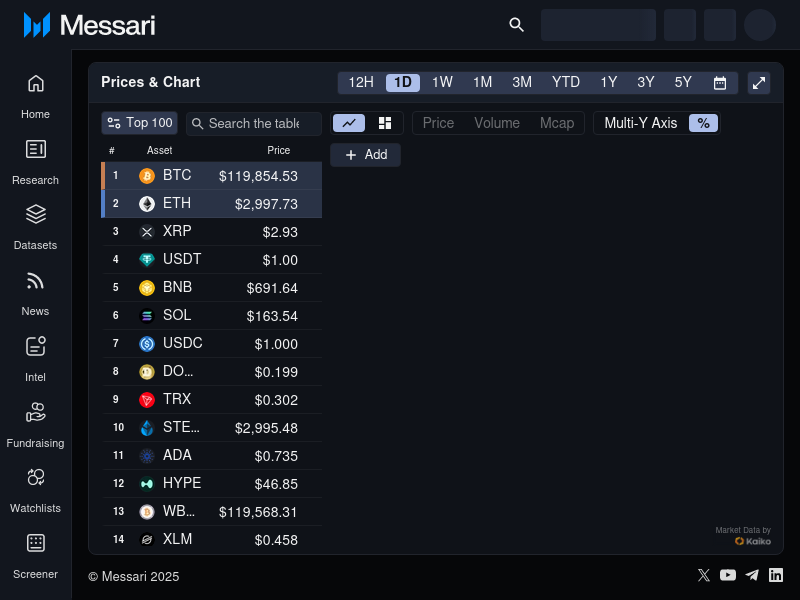This screenshot has height=600, width=800.
Task: Go to Home in sidebar
Action: coord(35,97)
